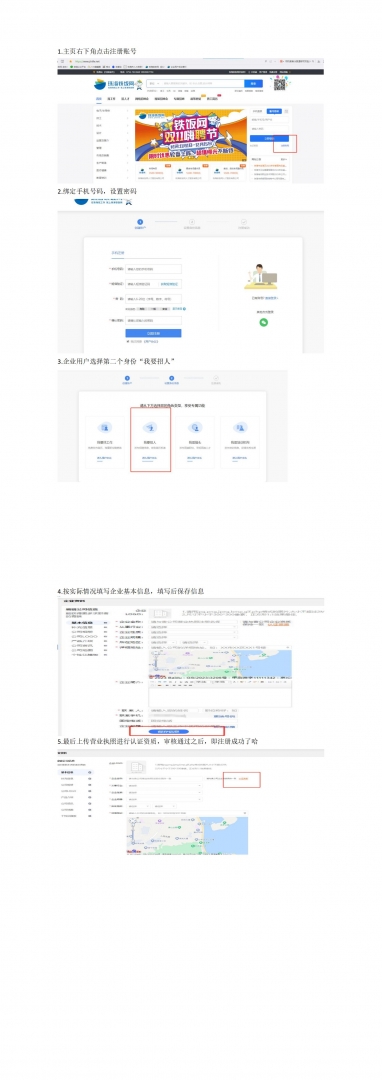The image size is (382, 1080).
Task: Click the get verification code button
Action: pos(170,284)
